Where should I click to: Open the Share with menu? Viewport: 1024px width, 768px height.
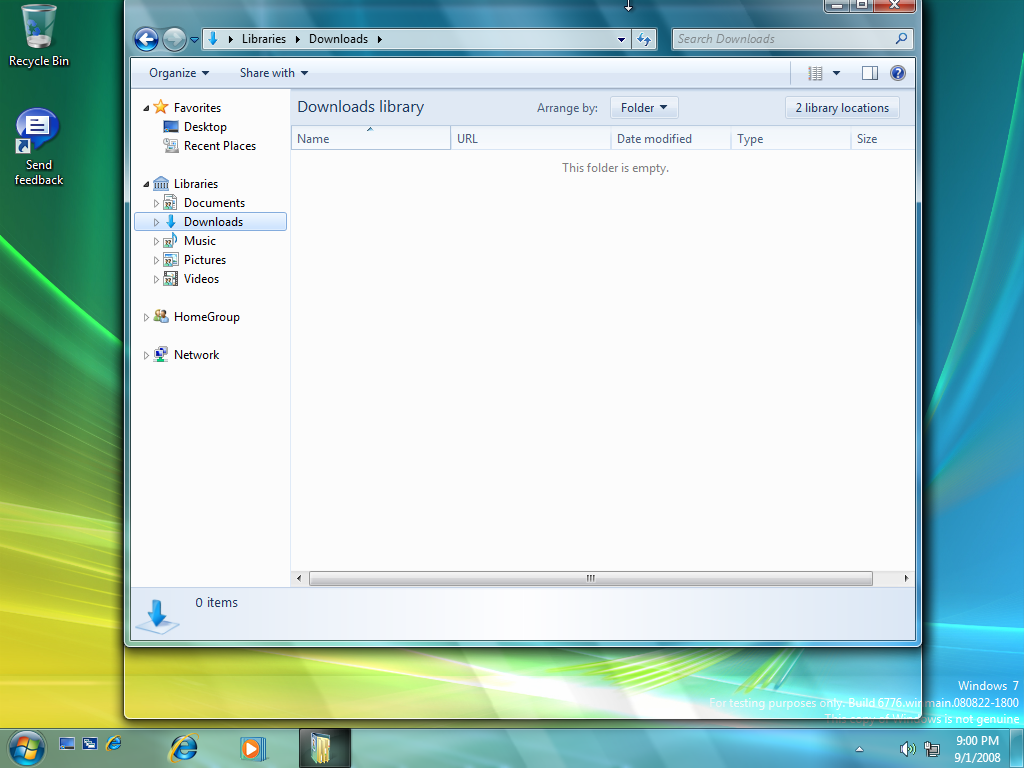[273, 73]
